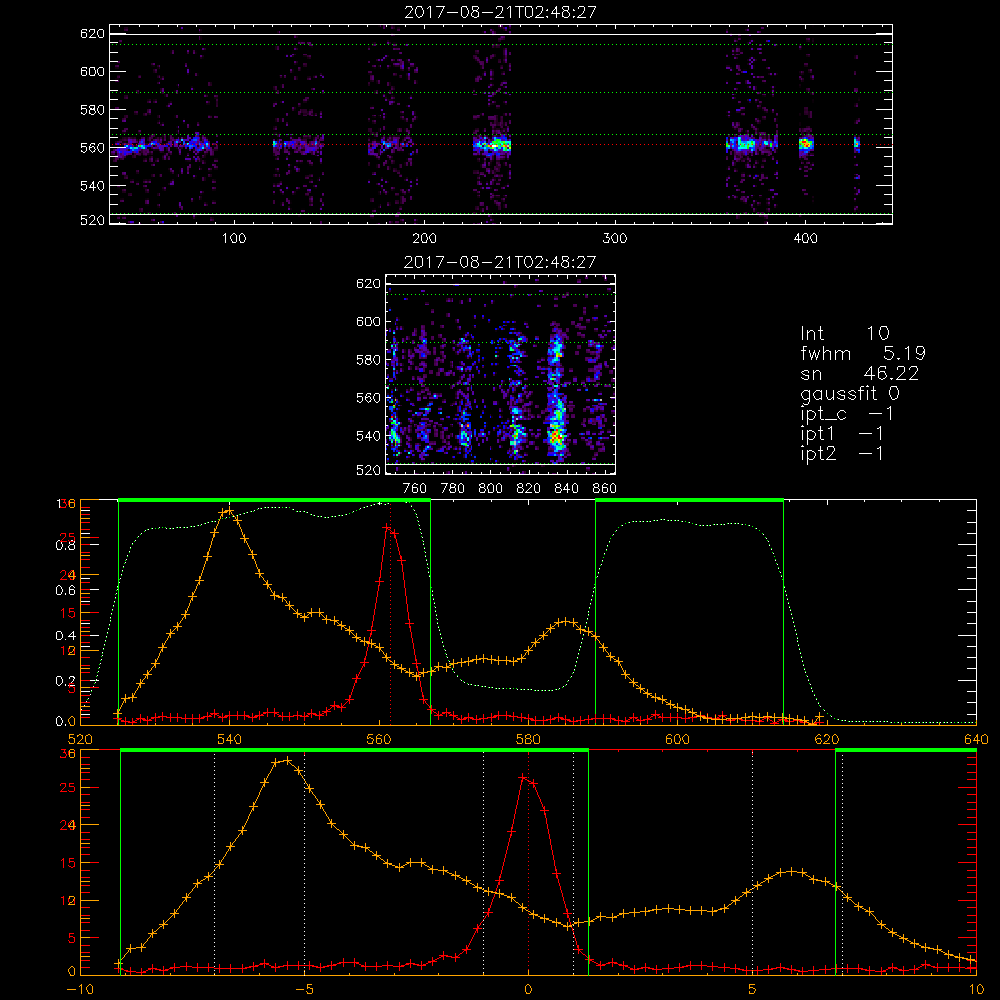1000x1000 pixels.
Task: Click x-axis label '10' of bottom plot
Action: click(x=976, y=990)
